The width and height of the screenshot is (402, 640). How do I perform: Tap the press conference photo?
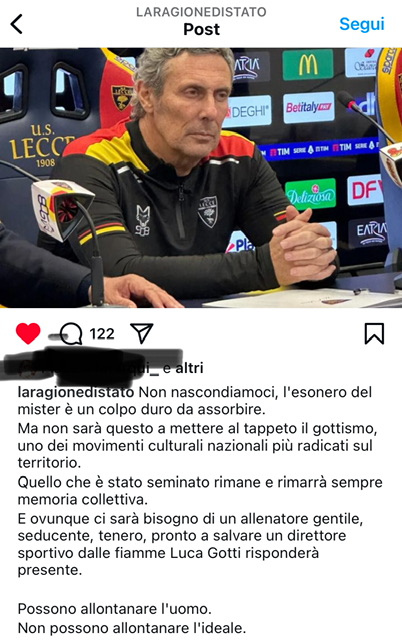coord(201,178)
